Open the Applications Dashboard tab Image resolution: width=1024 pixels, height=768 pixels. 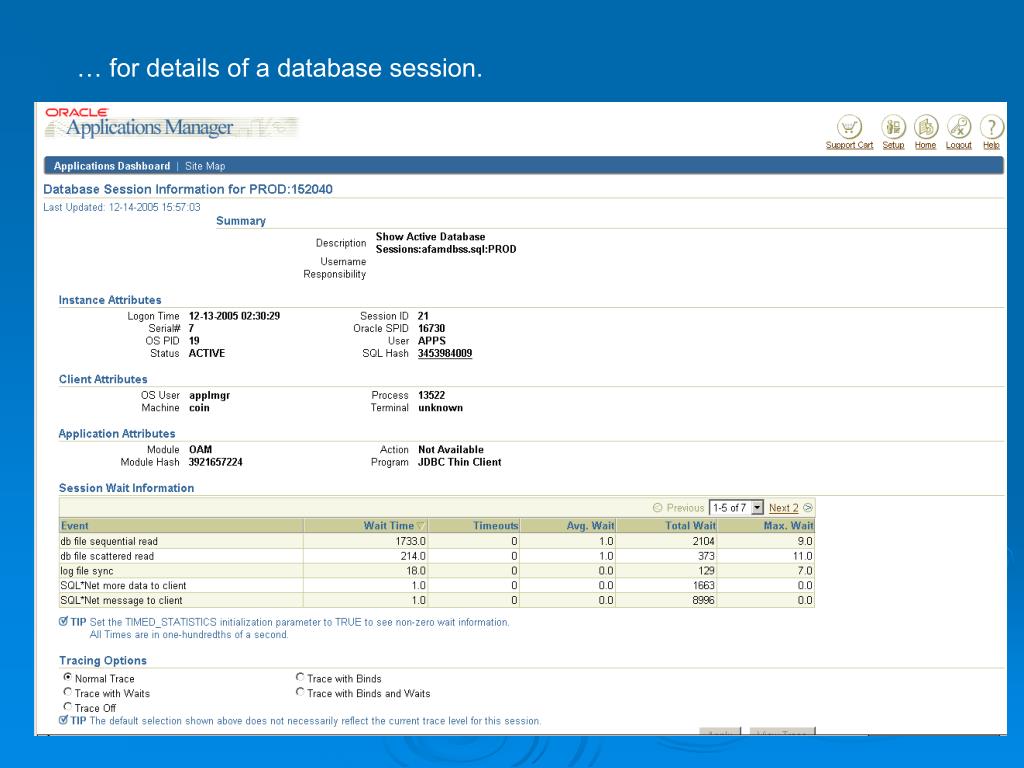(x=112, y=166)
